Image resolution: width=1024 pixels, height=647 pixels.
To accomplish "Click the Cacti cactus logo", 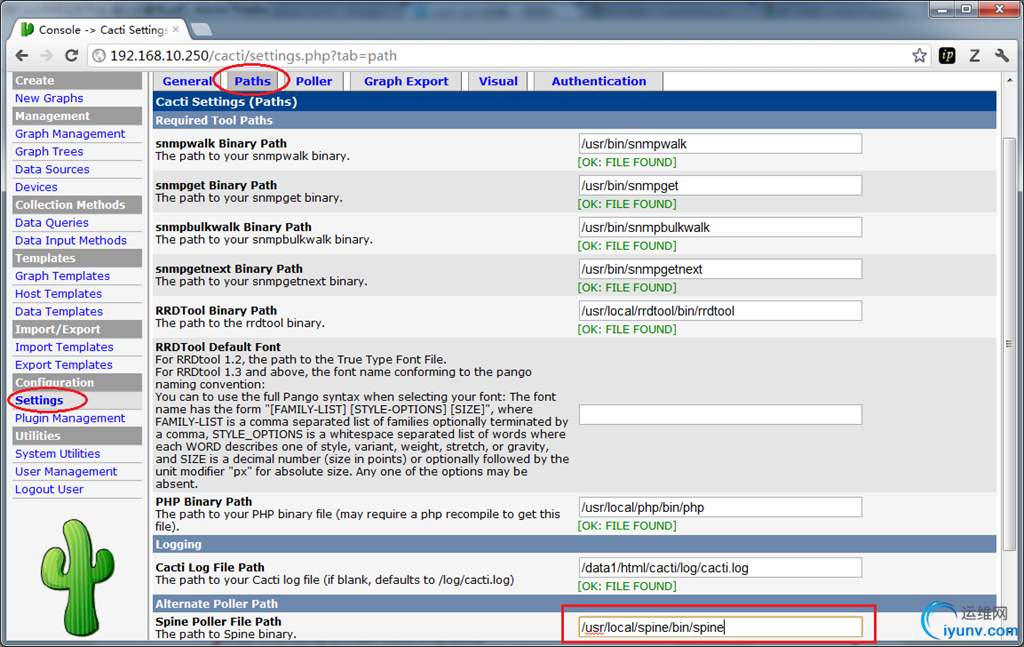I will (x=76, y=577).
